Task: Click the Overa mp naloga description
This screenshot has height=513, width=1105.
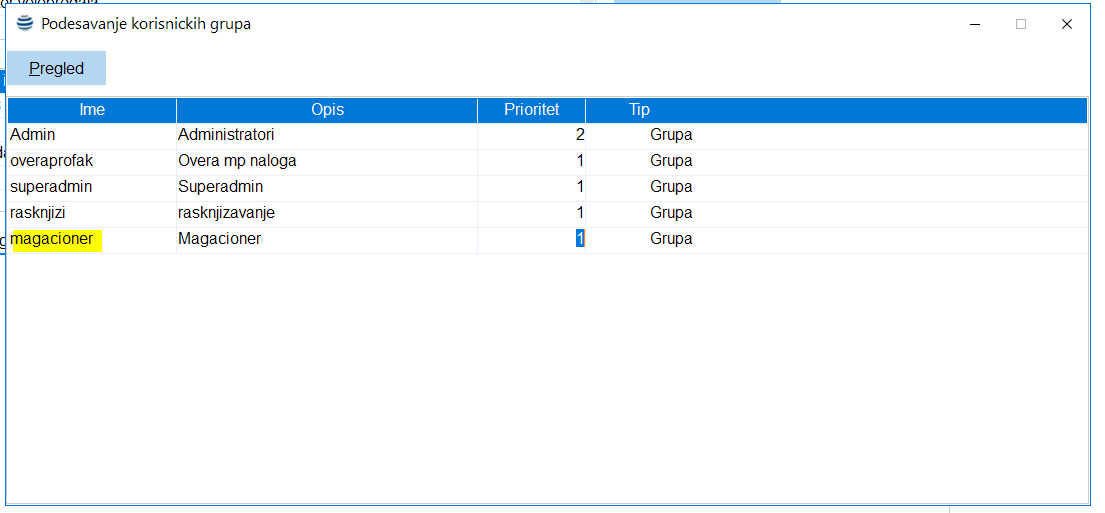Action: click(x=237, y=161)
